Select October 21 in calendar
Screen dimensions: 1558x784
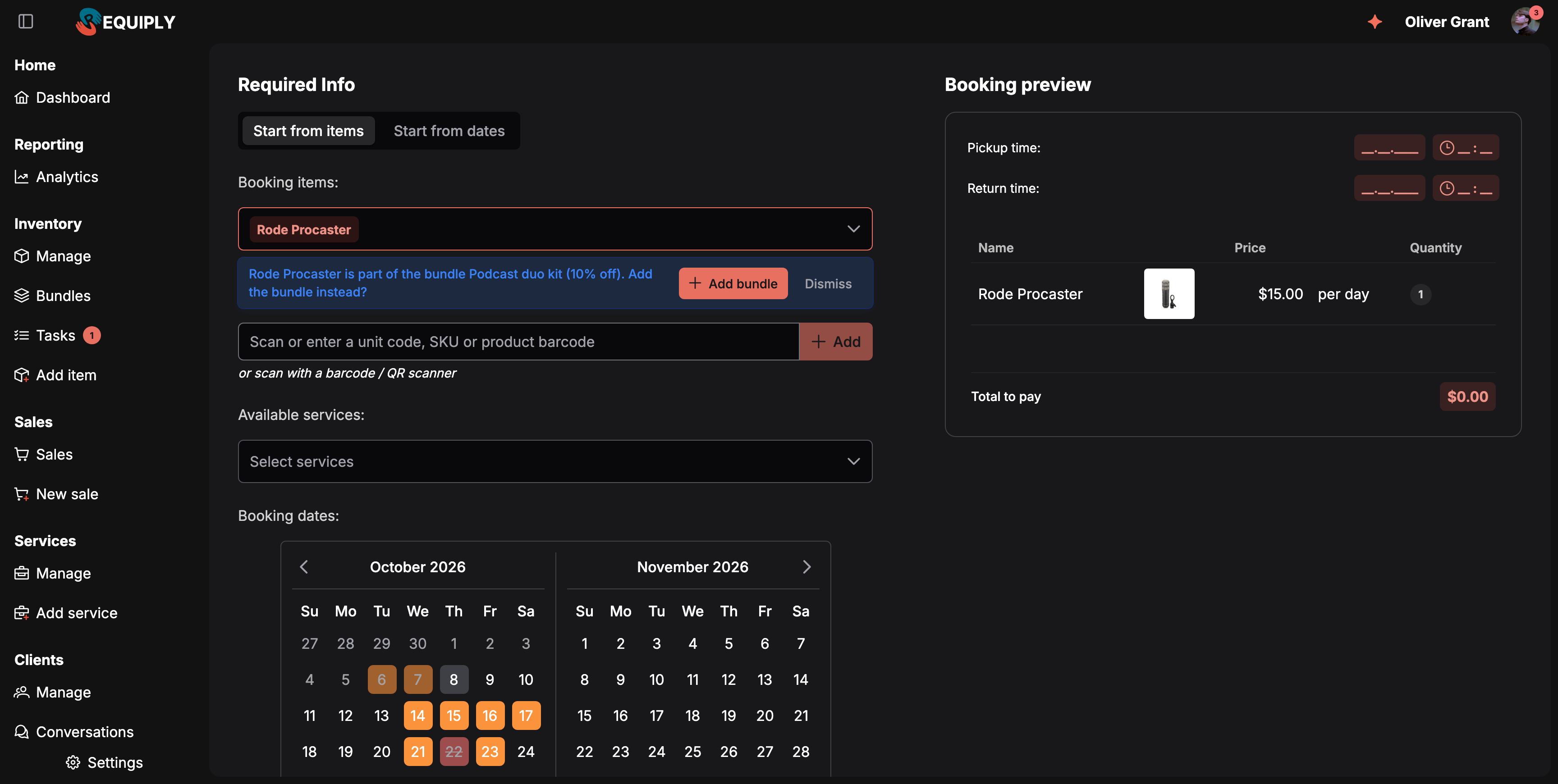point(418,752)
